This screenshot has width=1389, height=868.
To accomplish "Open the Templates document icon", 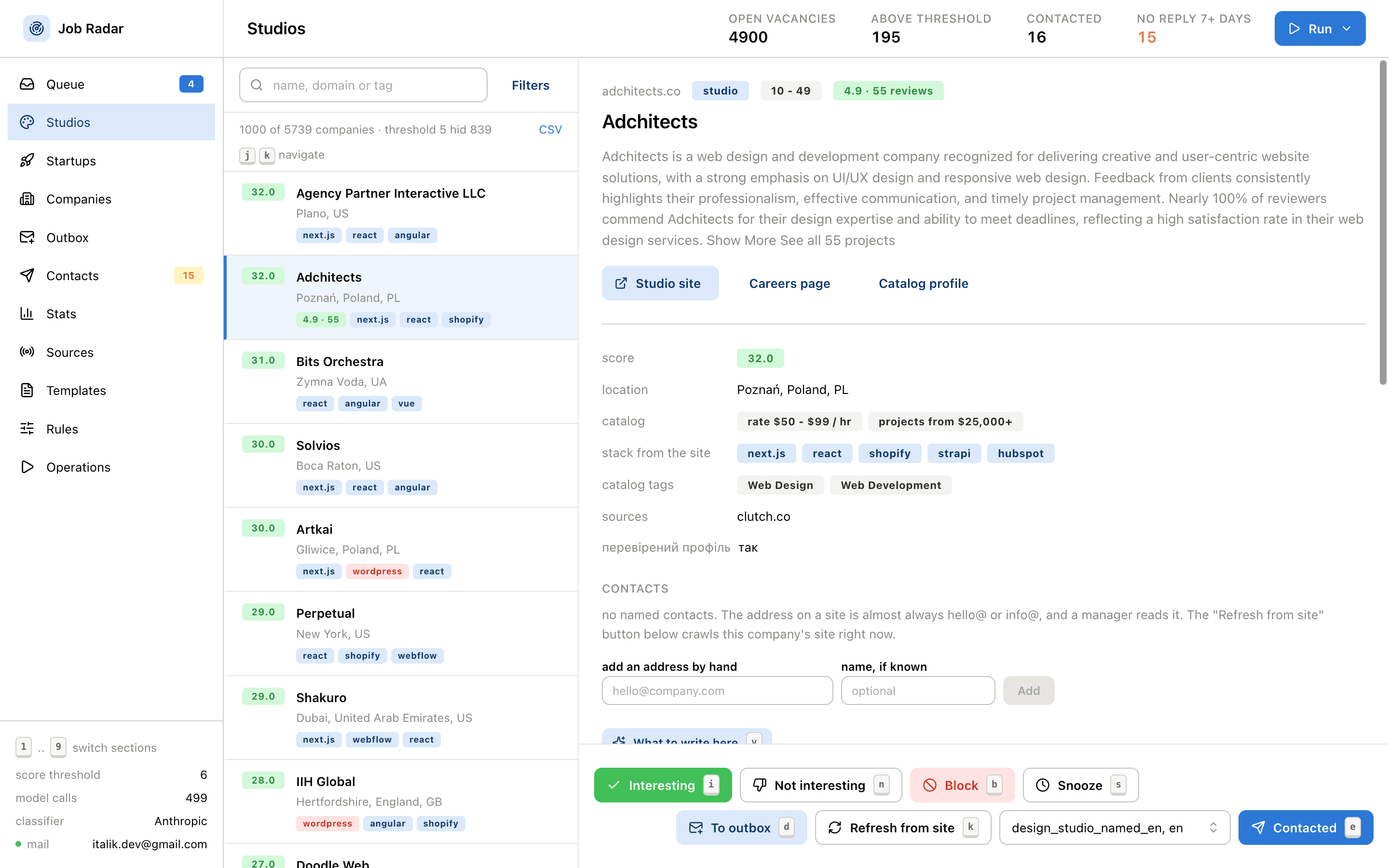I will click(27, 391).
